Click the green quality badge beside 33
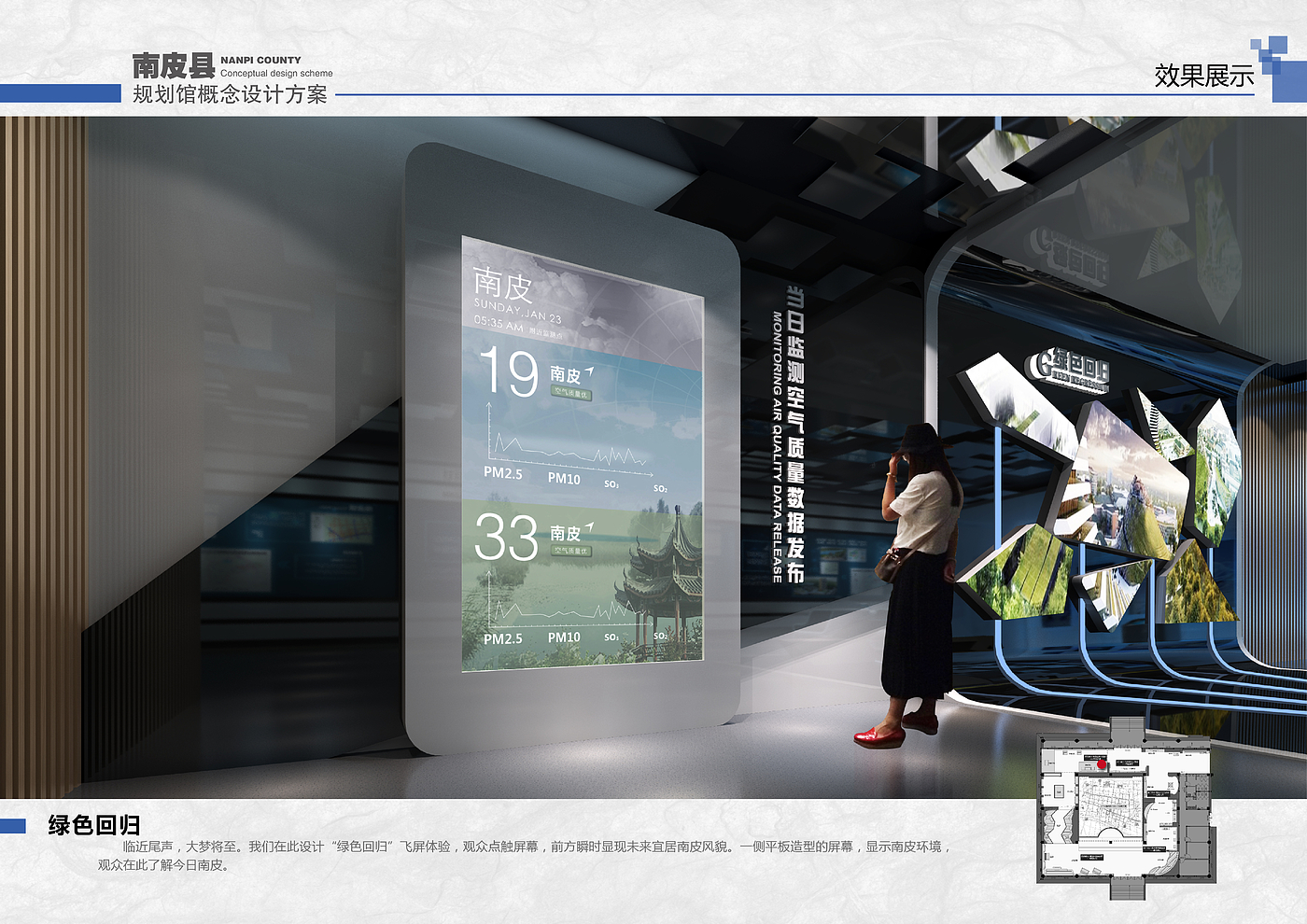This screenshot has width=1307, height=924. [x=570, y=551]
